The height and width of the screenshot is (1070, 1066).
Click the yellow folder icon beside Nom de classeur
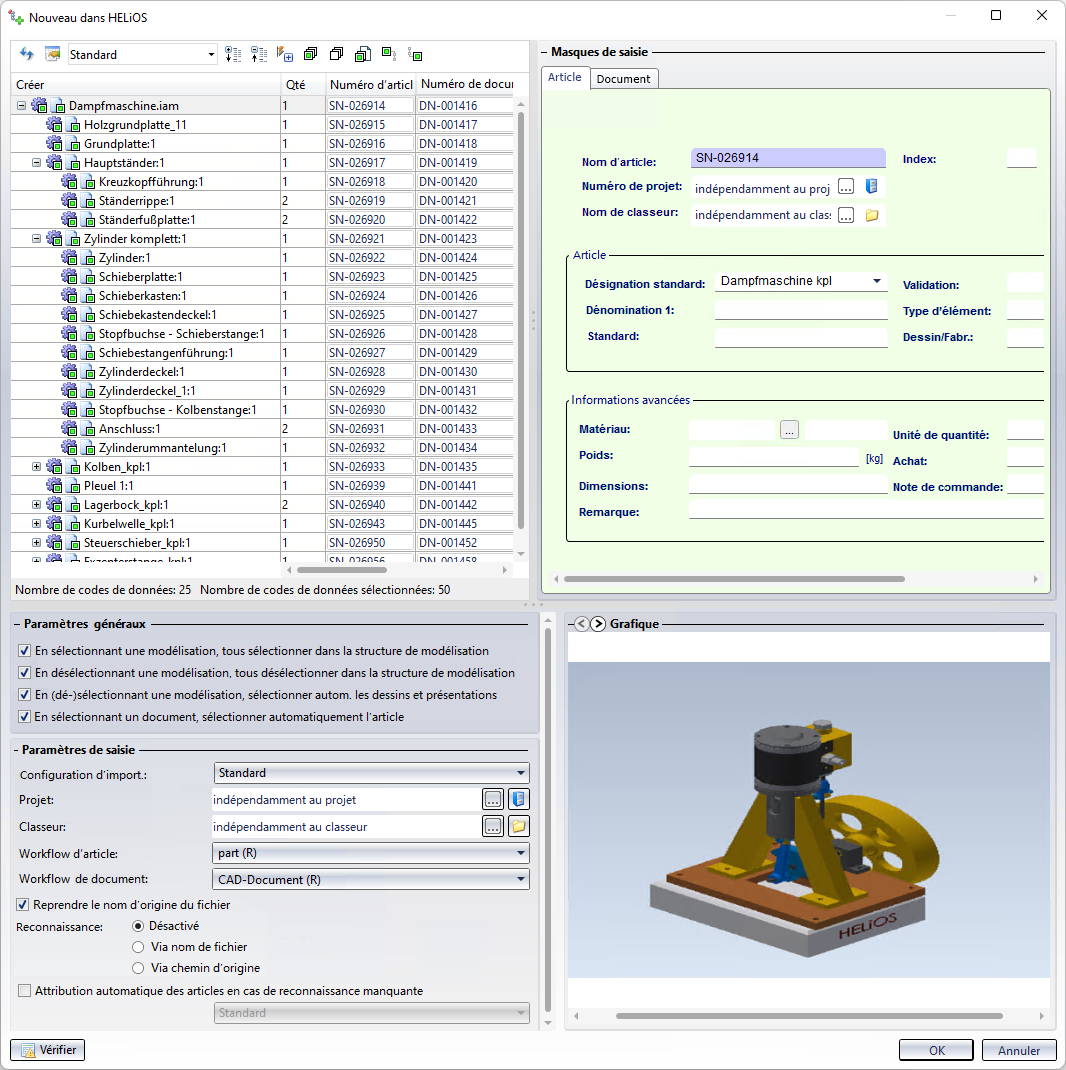[x=871, y=215]
